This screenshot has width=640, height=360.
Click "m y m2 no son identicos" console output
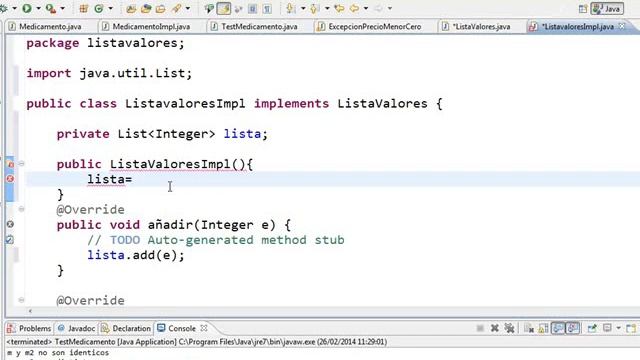(58, 353)
